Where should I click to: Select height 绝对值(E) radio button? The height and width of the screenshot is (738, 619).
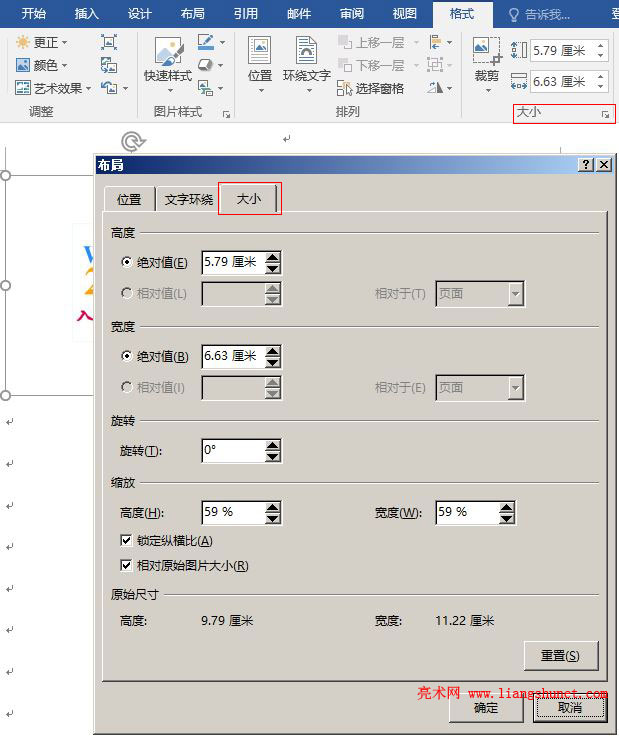(127, 262)
